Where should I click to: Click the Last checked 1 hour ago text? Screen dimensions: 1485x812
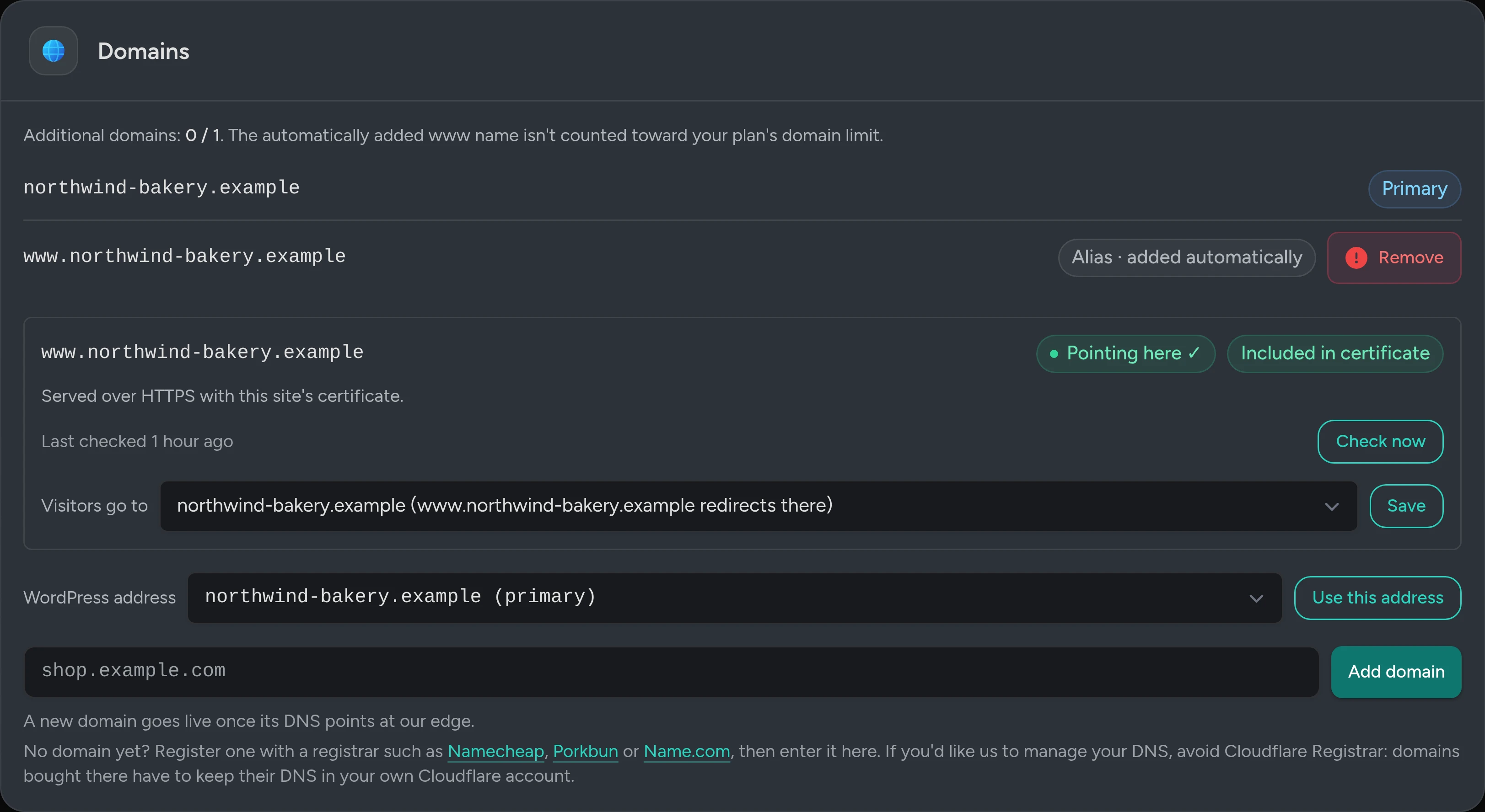pyautogui.click(x=137, y=442)
